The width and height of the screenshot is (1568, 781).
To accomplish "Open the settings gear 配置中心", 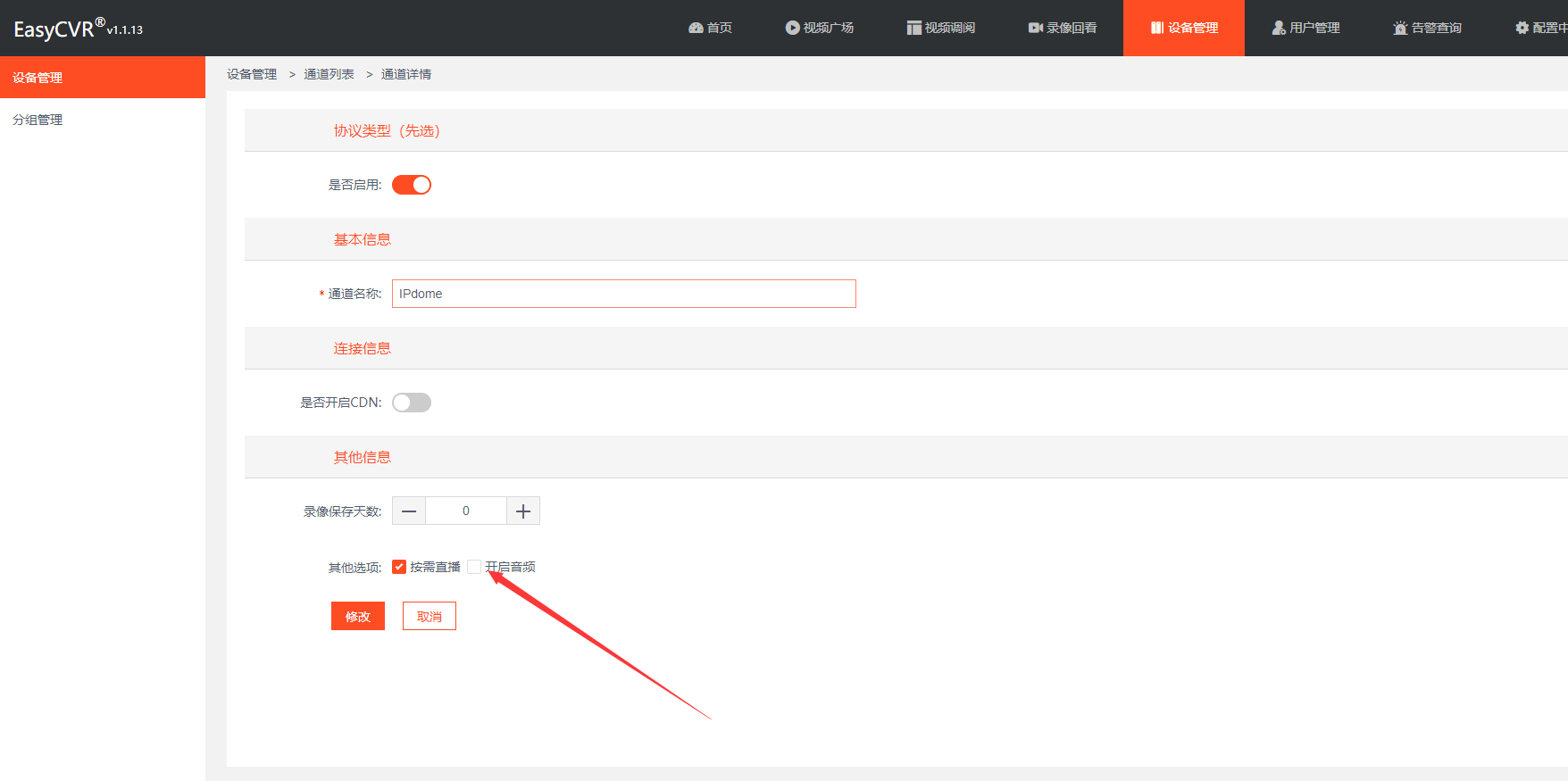I will [x=1540, y=28].
